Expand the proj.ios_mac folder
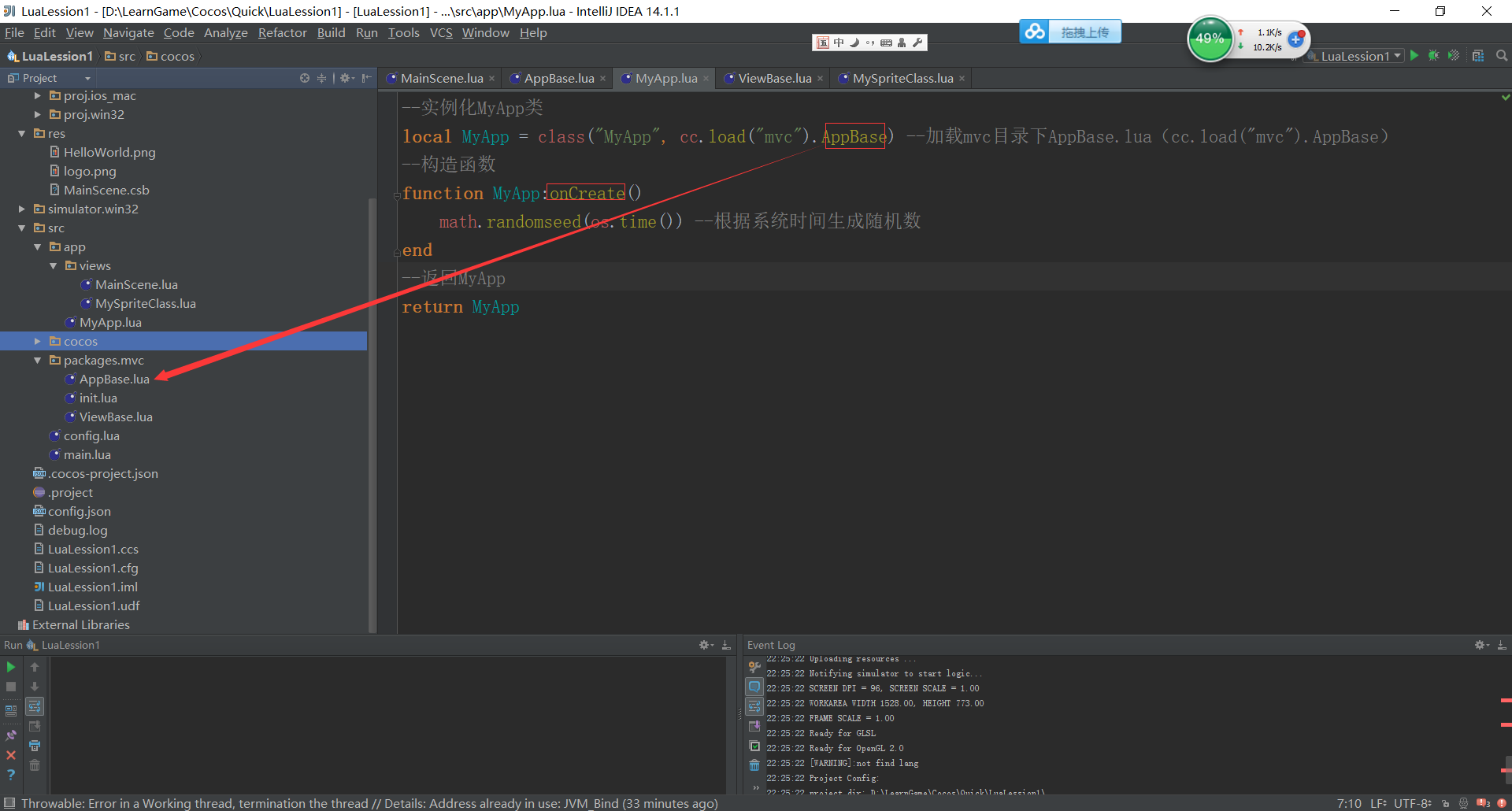The width and height of the screenshot is (1512, 811). point(37,95)
